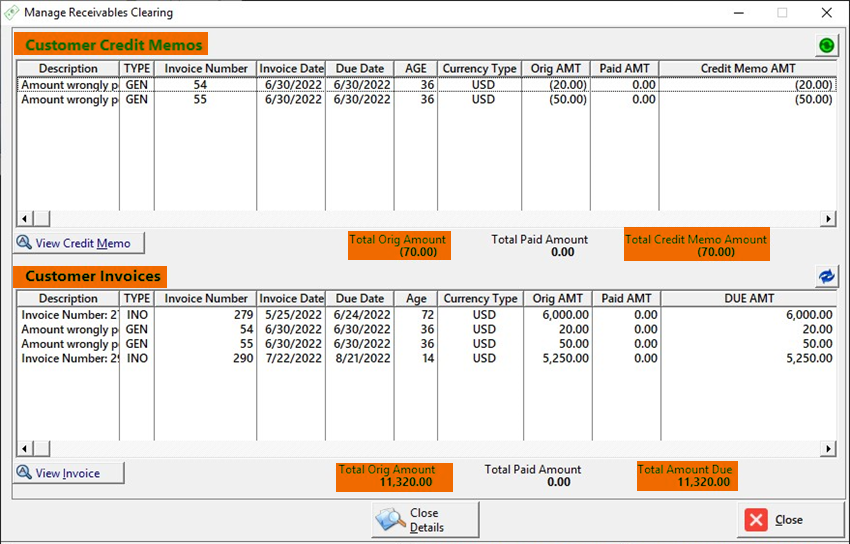The image size is (850, 544).
Task: Sort credit memos by TYPE column header
Action: [x=137, y=68]
